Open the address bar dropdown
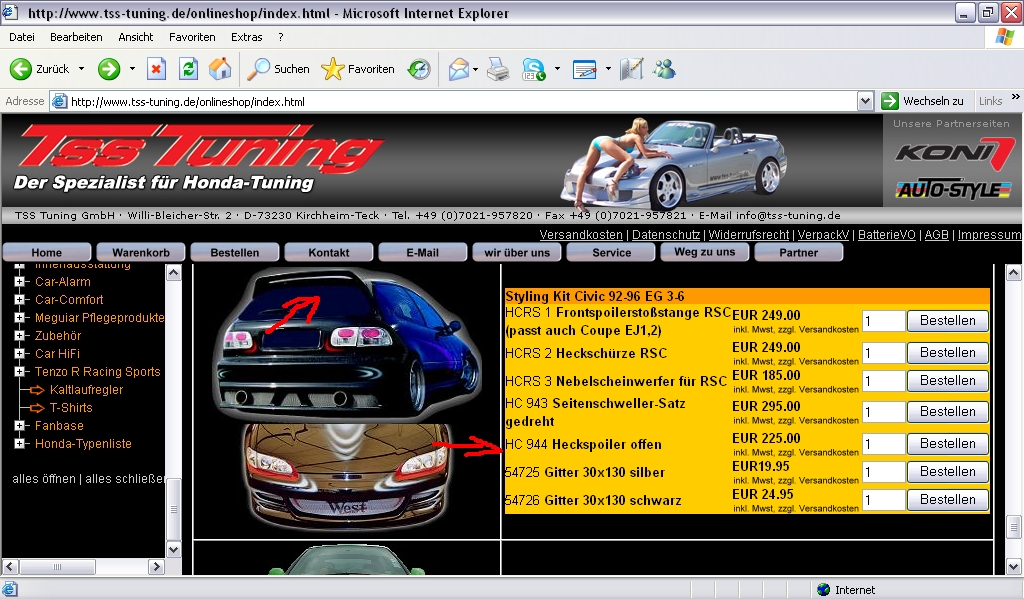The image size is (1024, 600). click(865, 101)
